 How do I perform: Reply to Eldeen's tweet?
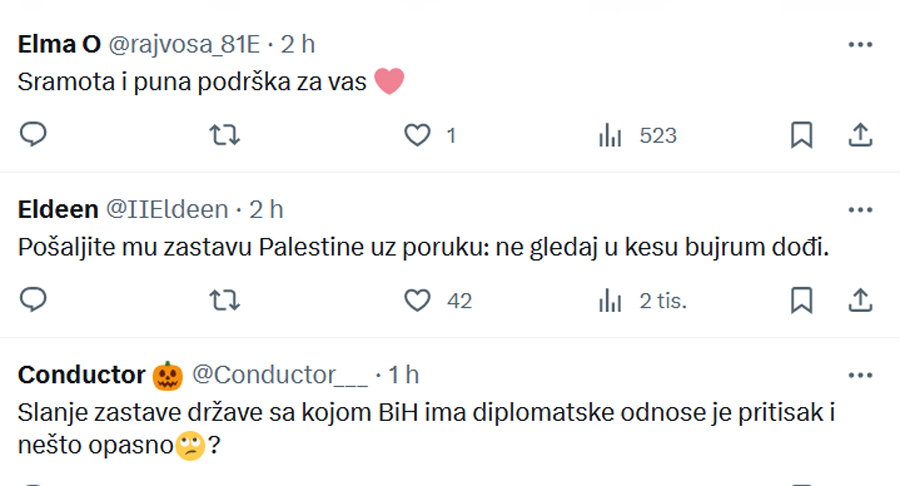33,300
